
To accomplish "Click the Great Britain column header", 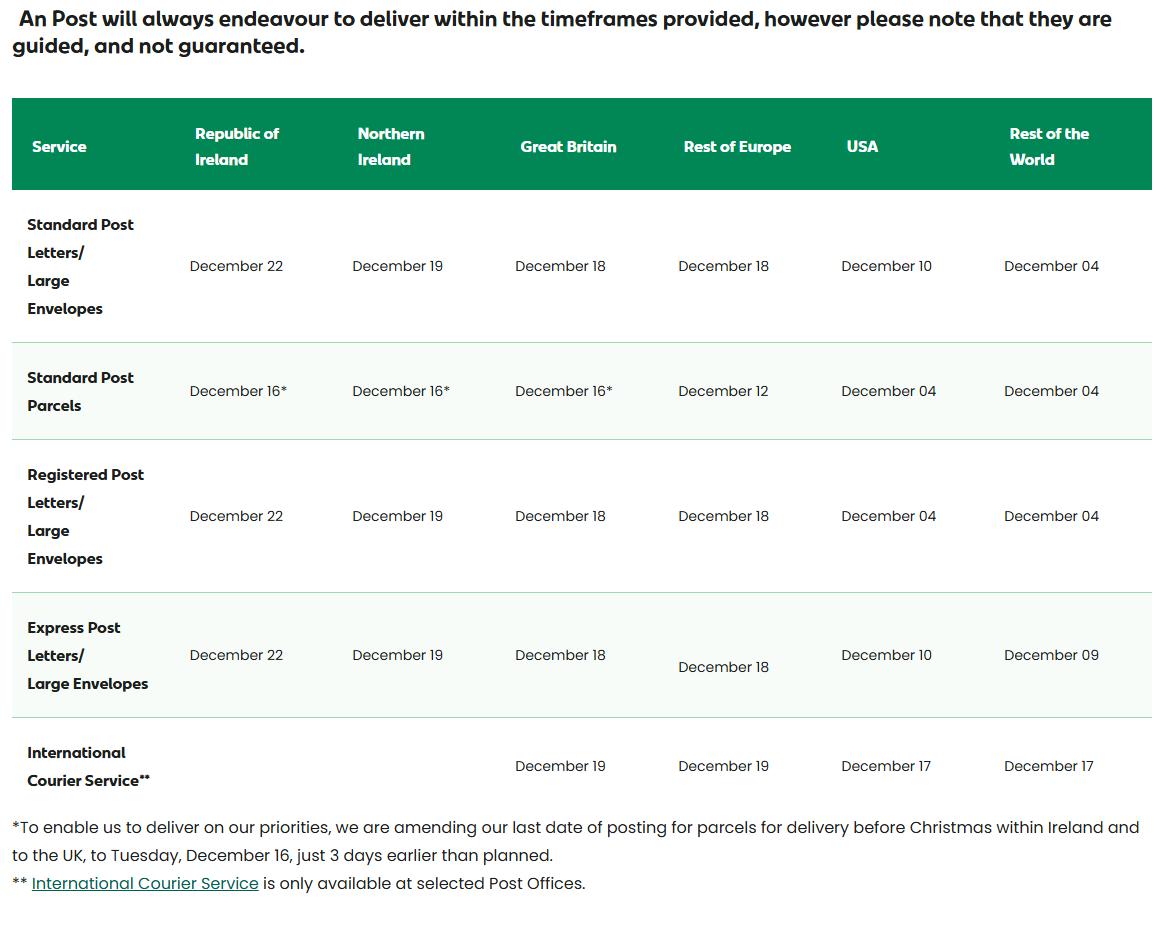I will (568, 147).
